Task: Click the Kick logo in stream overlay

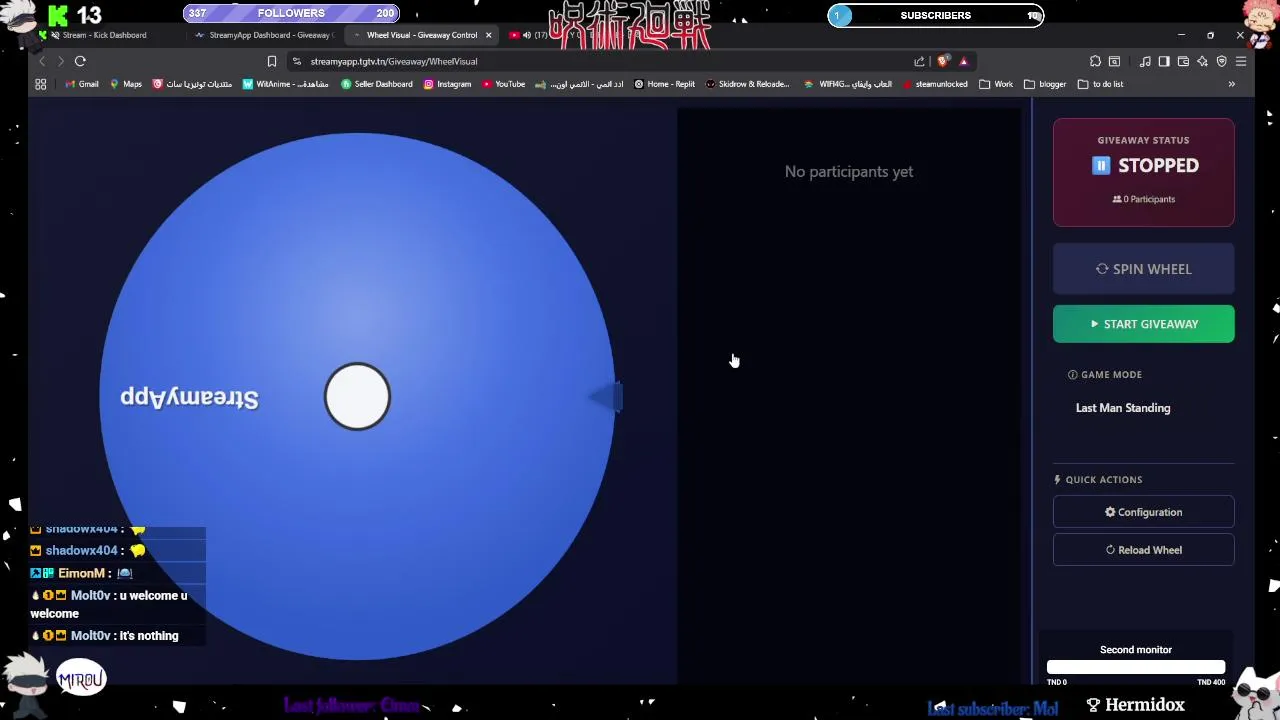Action: [58, 15]
